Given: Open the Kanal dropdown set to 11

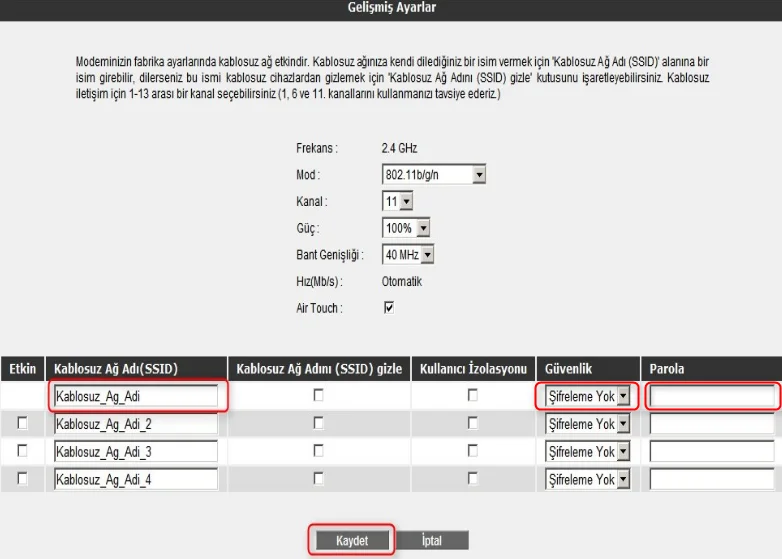Looking at the screenshot, I should (x=398, y=202).
